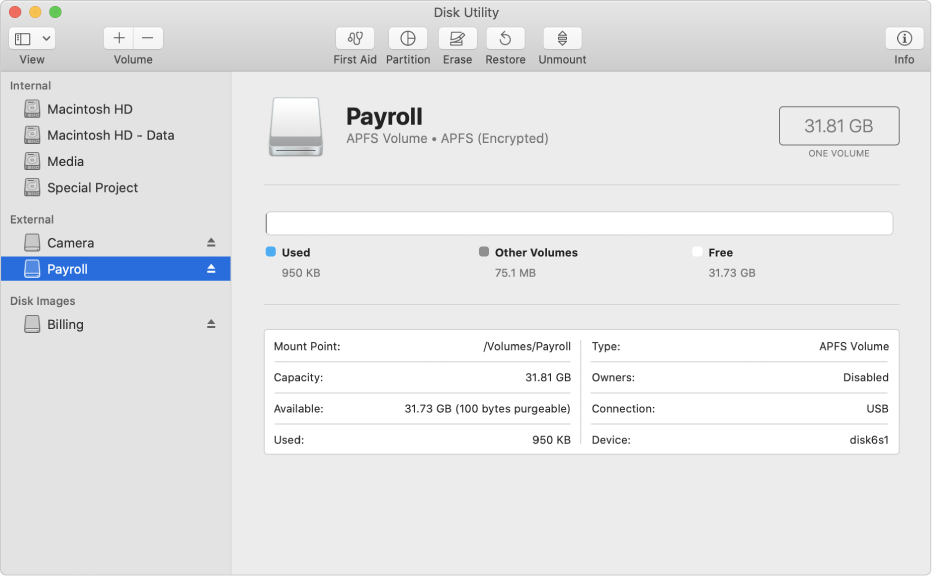Click the Internal section header
The height and width of the screenshot is (577, 934).
click(x=30, y=86)
